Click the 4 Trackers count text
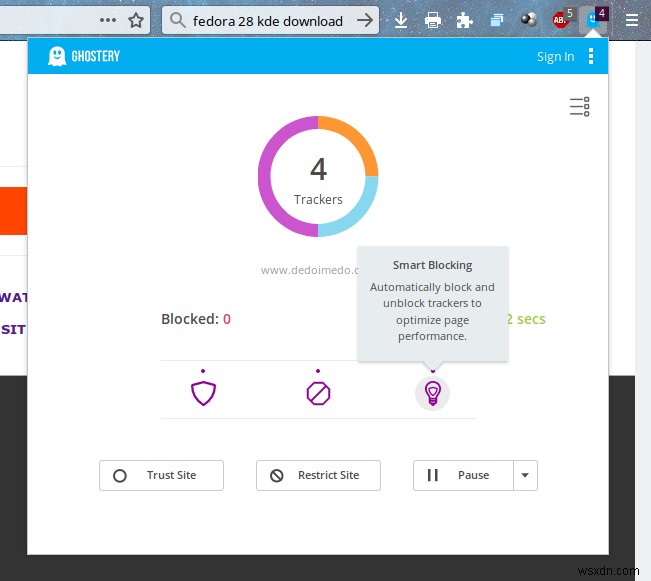Screen dimensions: 651x581 point(318,181)
